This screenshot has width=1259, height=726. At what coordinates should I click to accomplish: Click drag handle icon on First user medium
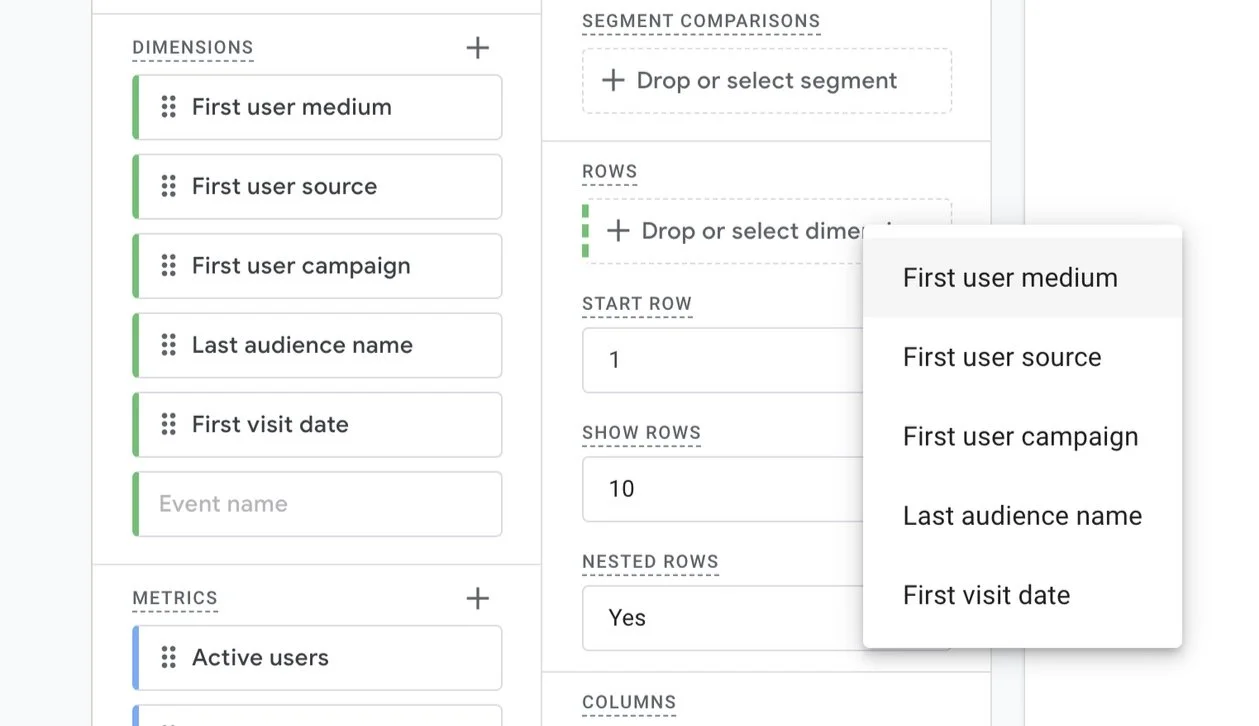coord(169,107)
